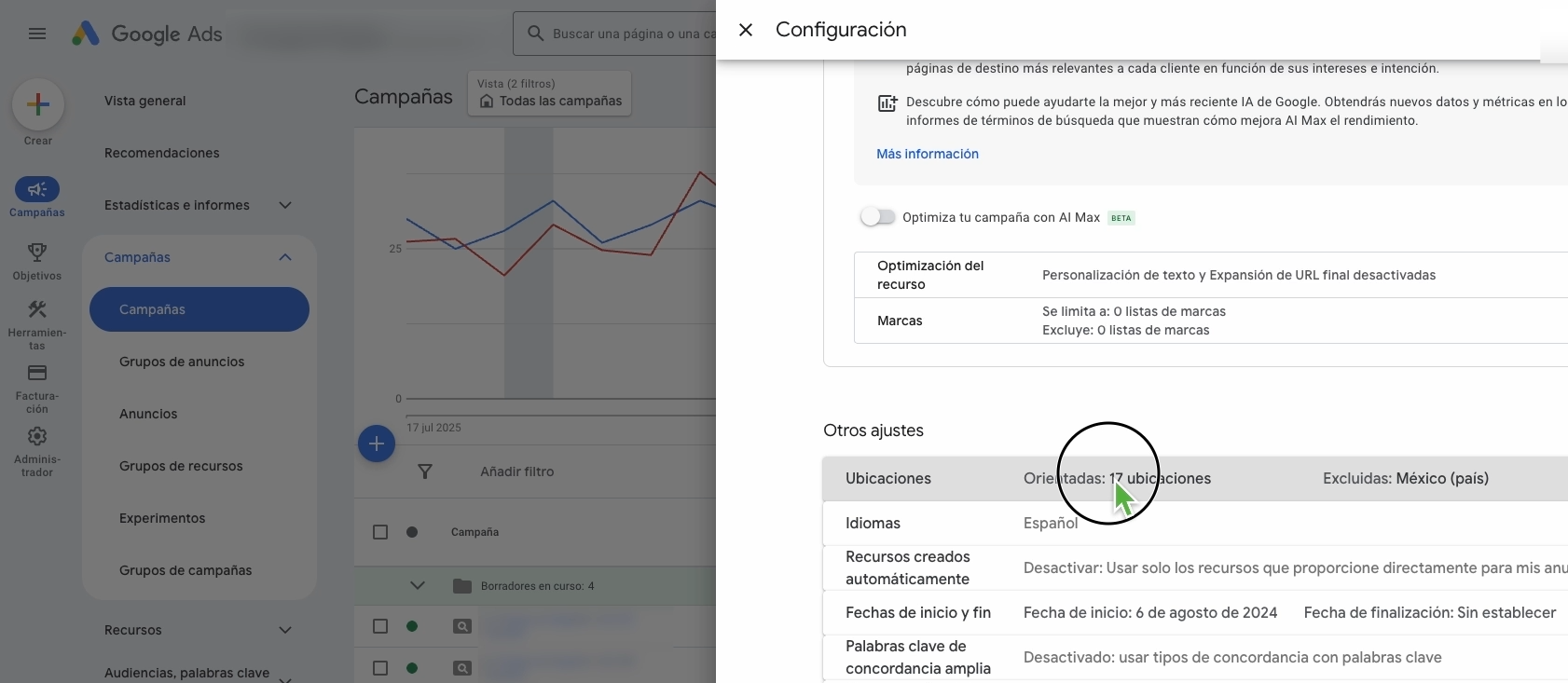The width and height of the screenshot is (1568, 683).
Task: Click the Campaña column header
Action: [x=475, y=532]
